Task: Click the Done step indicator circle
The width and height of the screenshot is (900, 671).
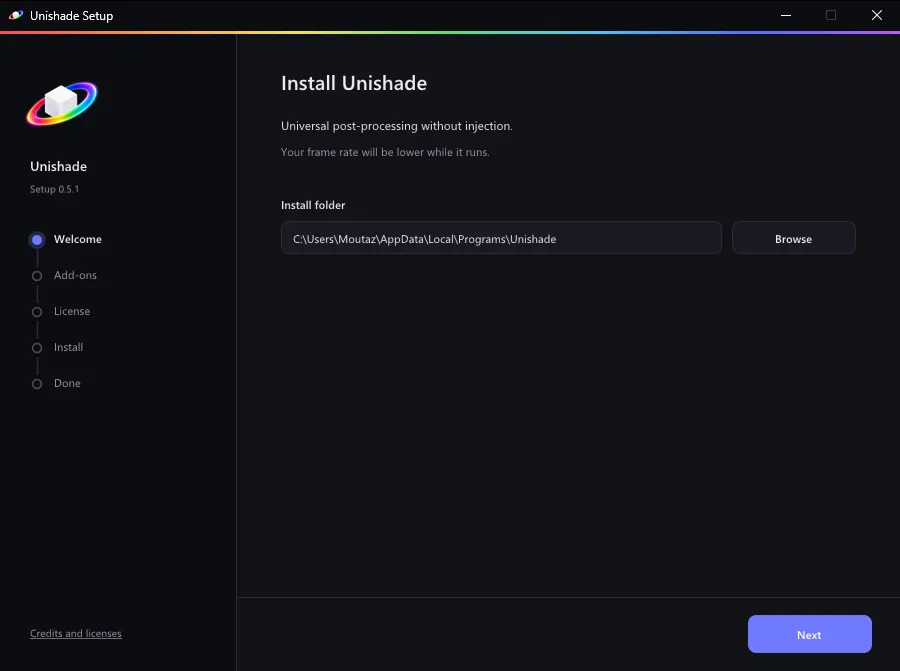Action: point(37,384)
